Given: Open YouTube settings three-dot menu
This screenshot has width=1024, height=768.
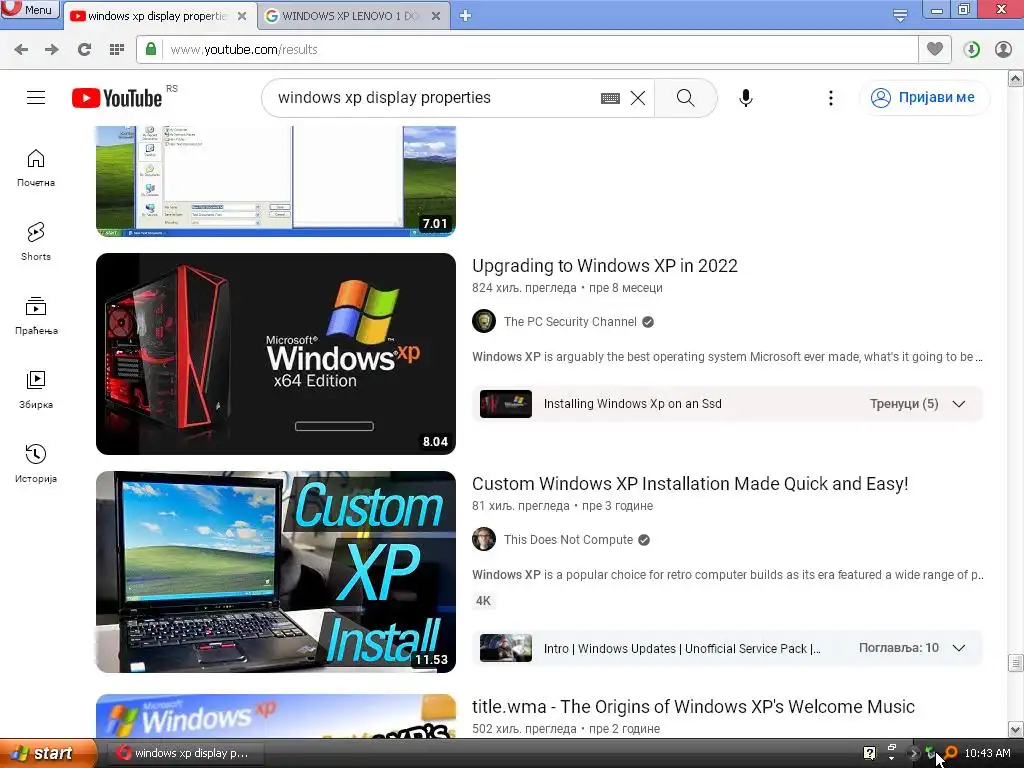Looking at the screenshot, I should pos(831,98).
